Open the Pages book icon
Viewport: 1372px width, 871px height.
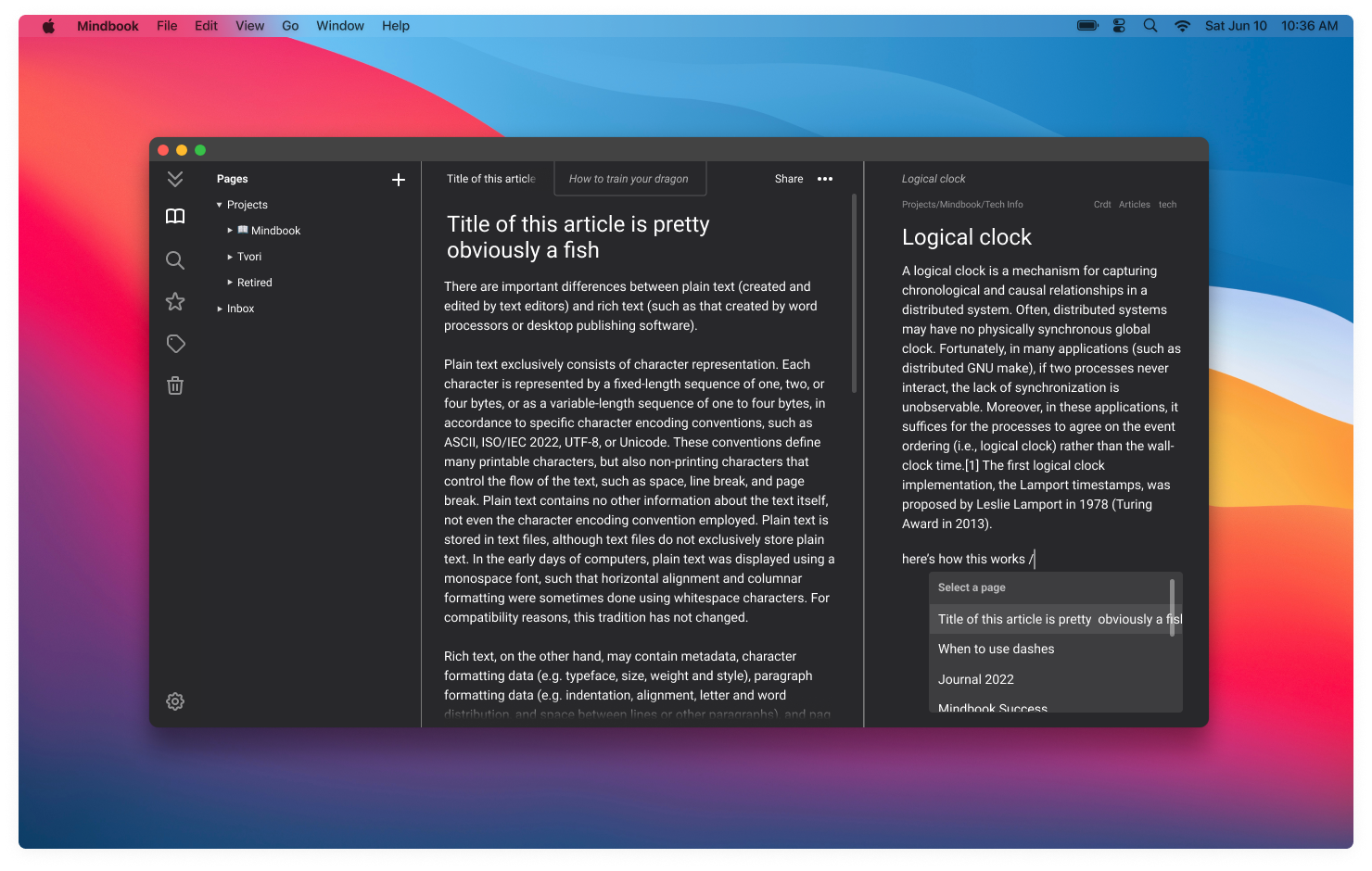coord(175,216)
